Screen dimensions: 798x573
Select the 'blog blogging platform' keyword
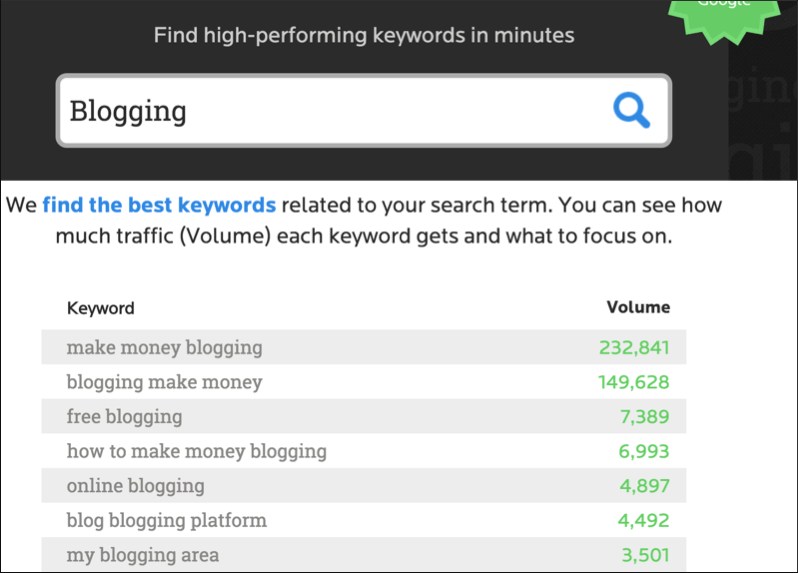pyautogui.click(x=166, y=520)
